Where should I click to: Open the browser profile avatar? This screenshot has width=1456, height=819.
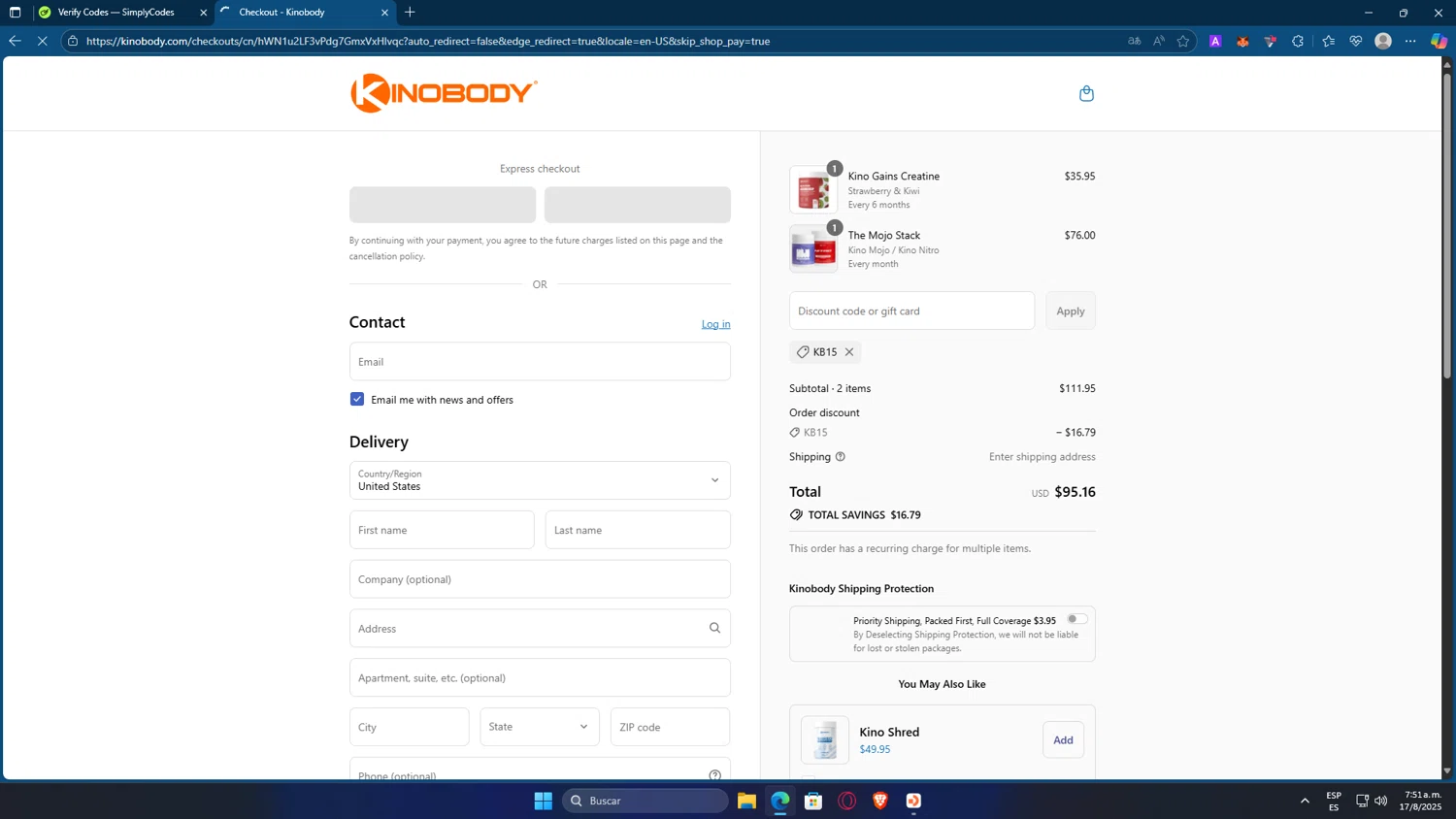pyautogui.click(x=1383, y=41)
